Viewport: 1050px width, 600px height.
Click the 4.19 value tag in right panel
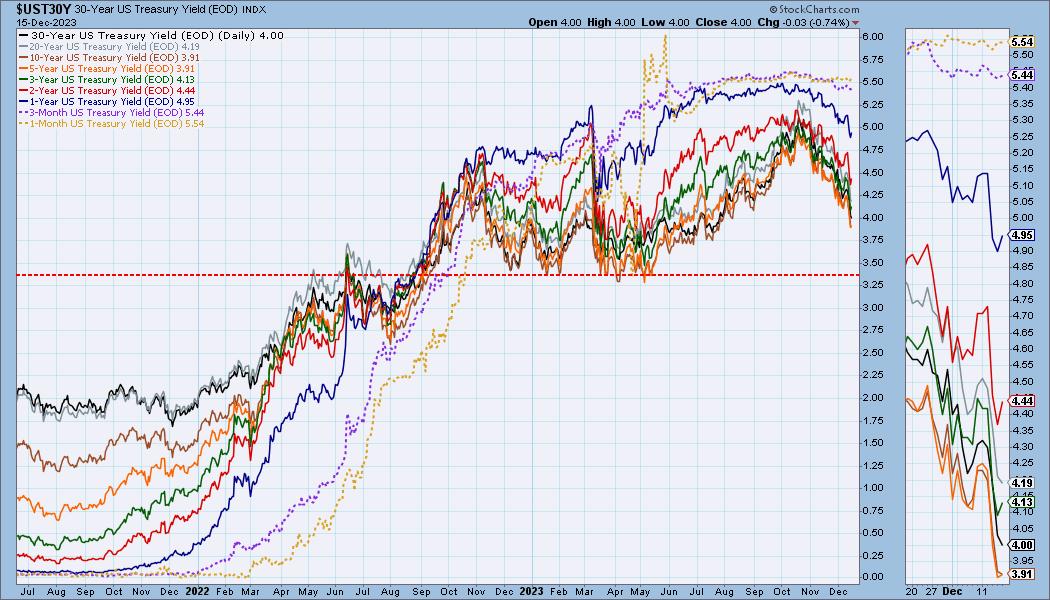point(1022,482)
